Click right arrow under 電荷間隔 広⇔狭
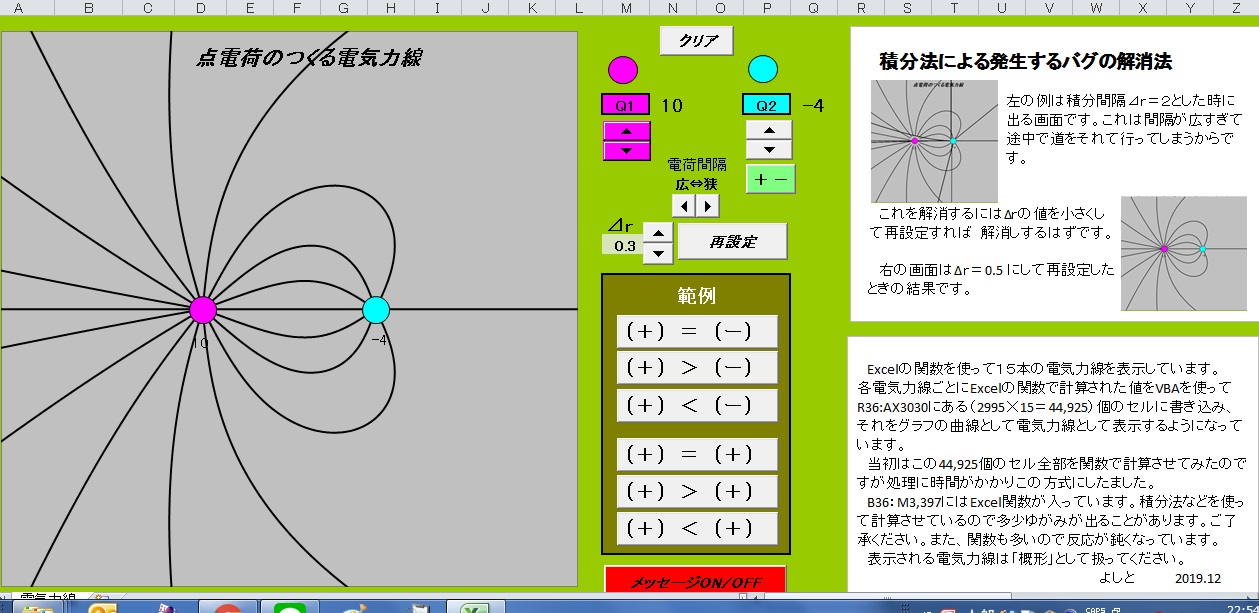The height and width of the screenshot is (613, 1259). coord(707,206)
